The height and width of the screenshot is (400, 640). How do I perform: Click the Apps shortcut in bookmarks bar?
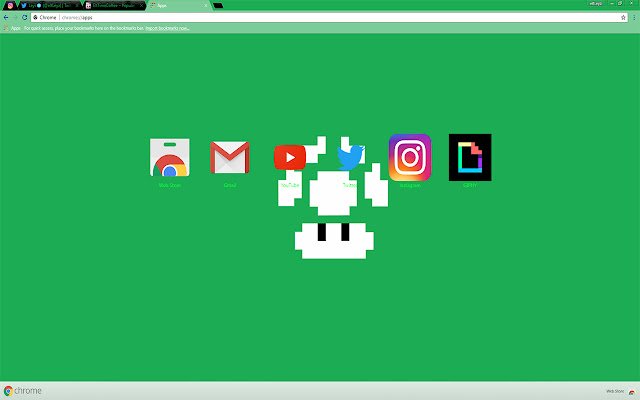tap(12, 28)
